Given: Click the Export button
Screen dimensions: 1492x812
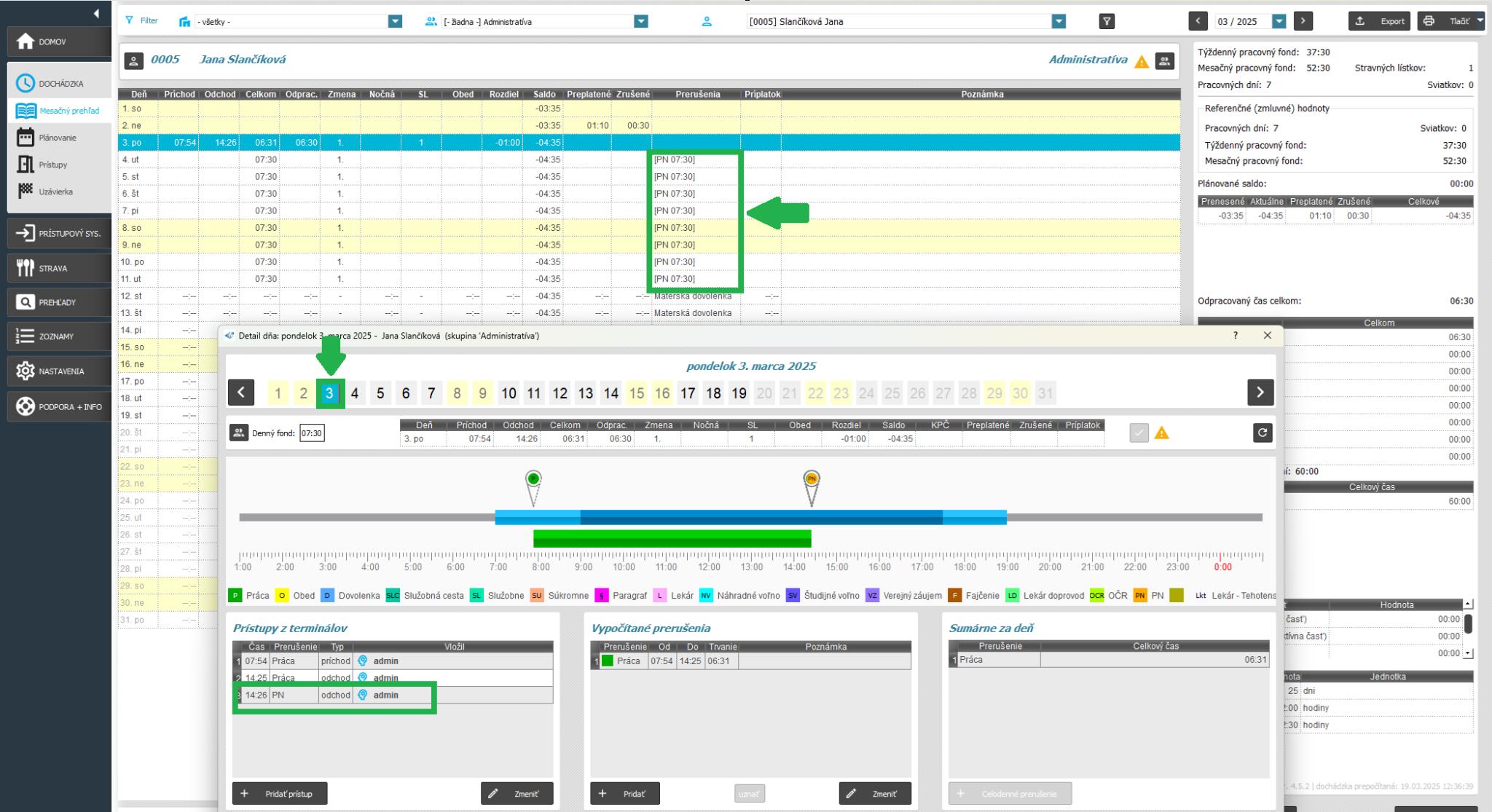Looking at the screenshot, I should (x=1379, y=22).
